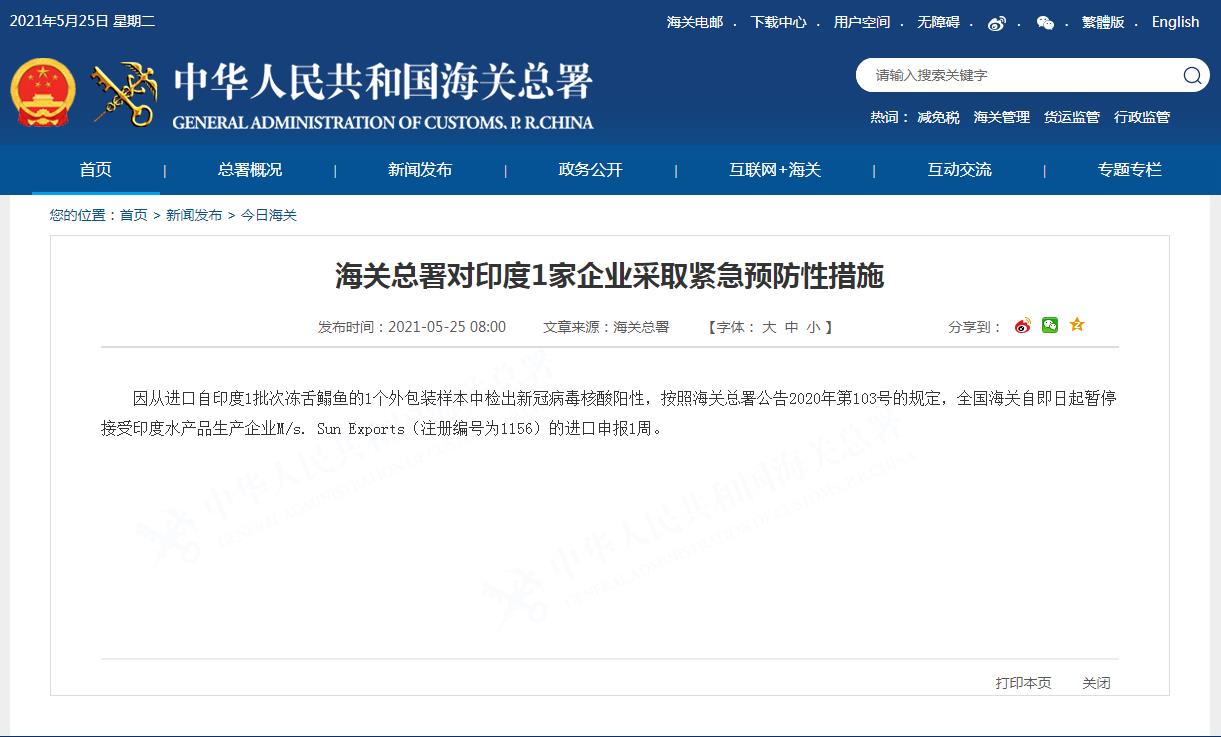Screen dimensions: 1221x737
Task: Click the search magnifier icon
Action: (x=1192, y=76)
